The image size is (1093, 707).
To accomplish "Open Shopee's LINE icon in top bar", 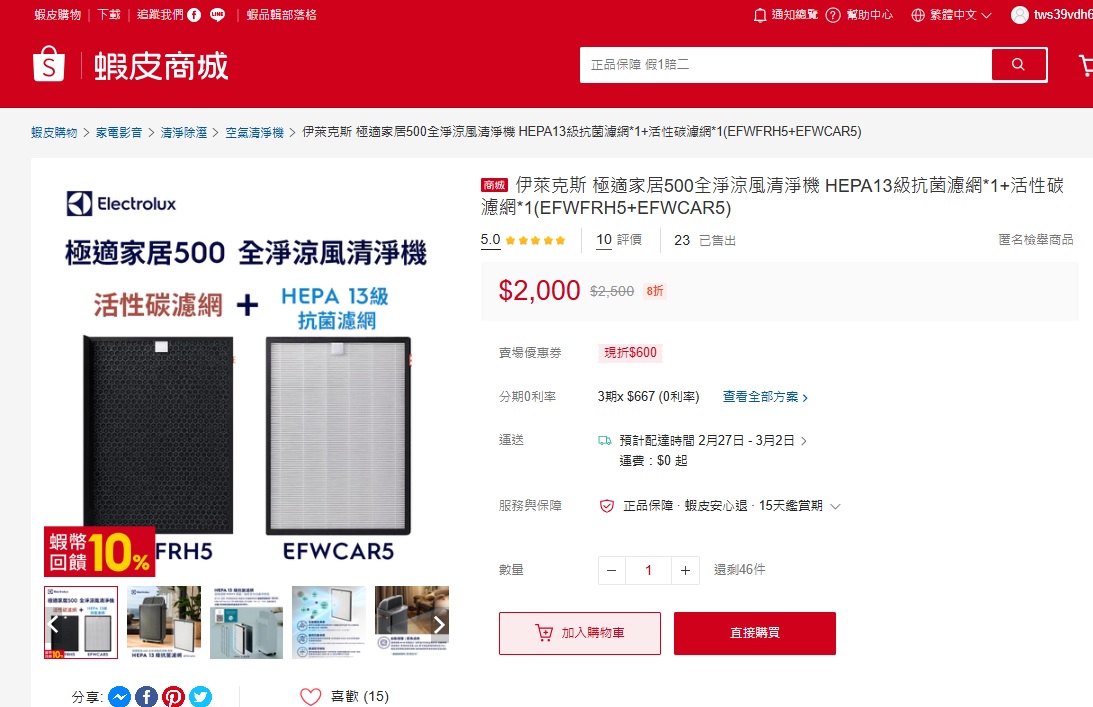I will coord(217,15).
